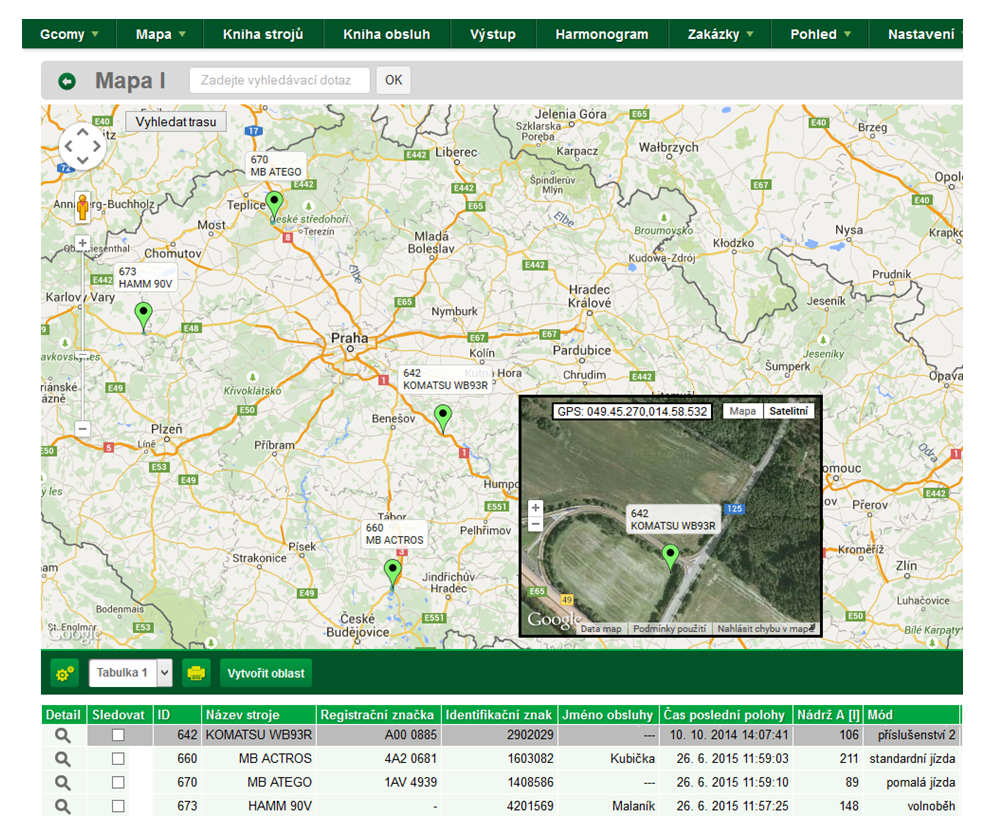The image size is (989, 838).
Task: Open detail magnifier for MB ACTROS row
Action: tap(62, 759)
